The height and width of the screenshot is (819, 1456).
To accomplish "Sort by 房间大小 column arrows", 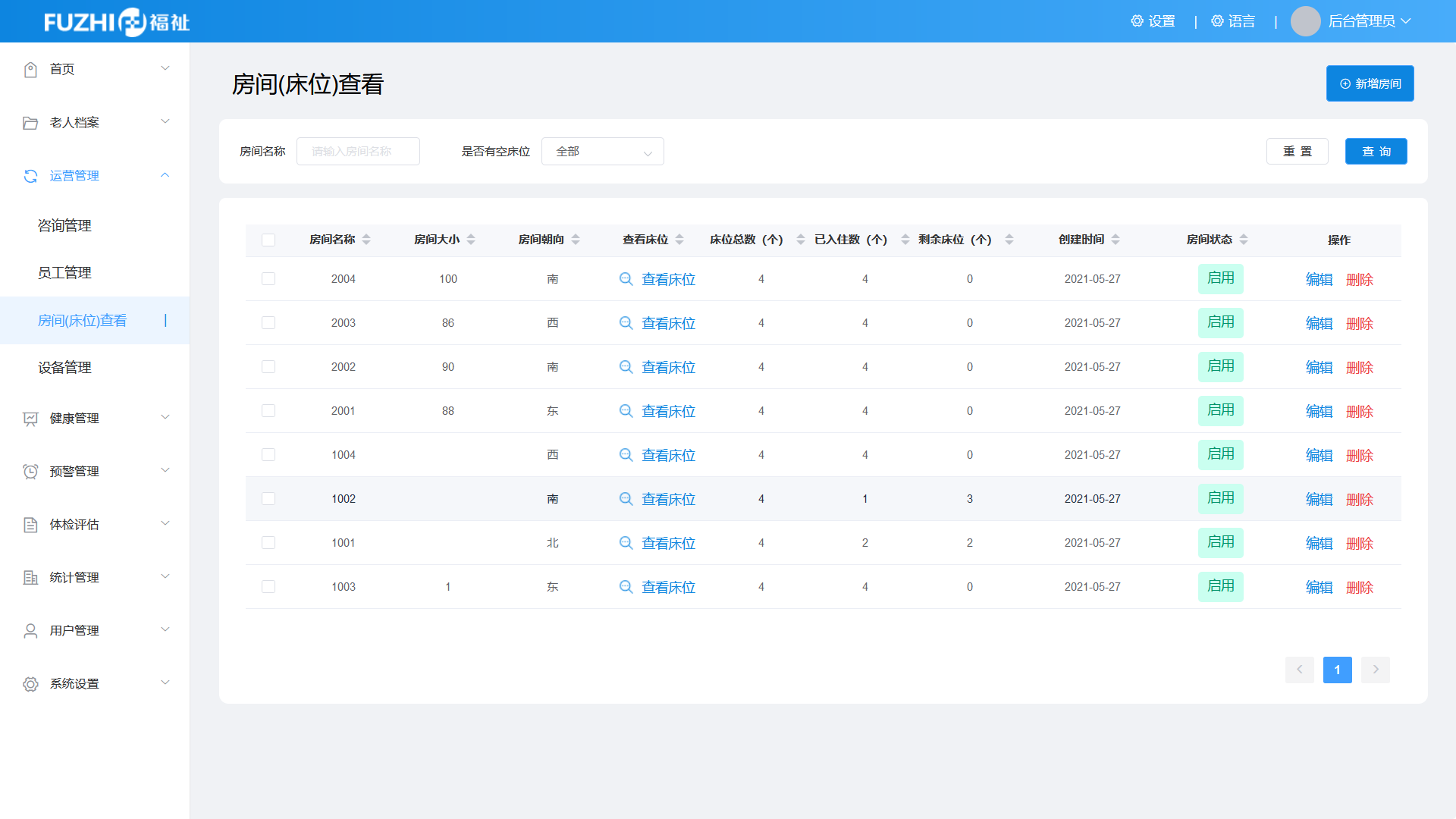I will point(471,240).
